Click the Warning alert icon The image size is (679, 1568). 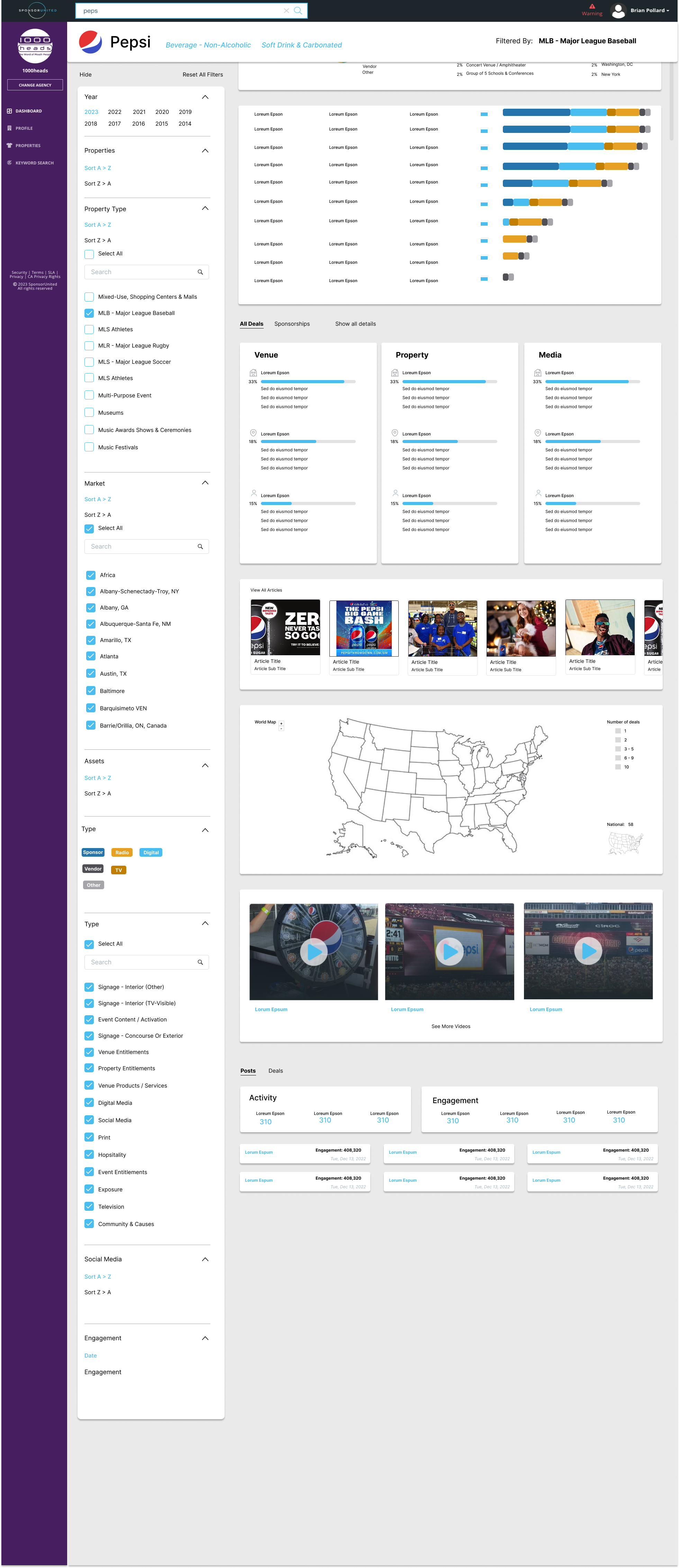[x=591, y=7]
